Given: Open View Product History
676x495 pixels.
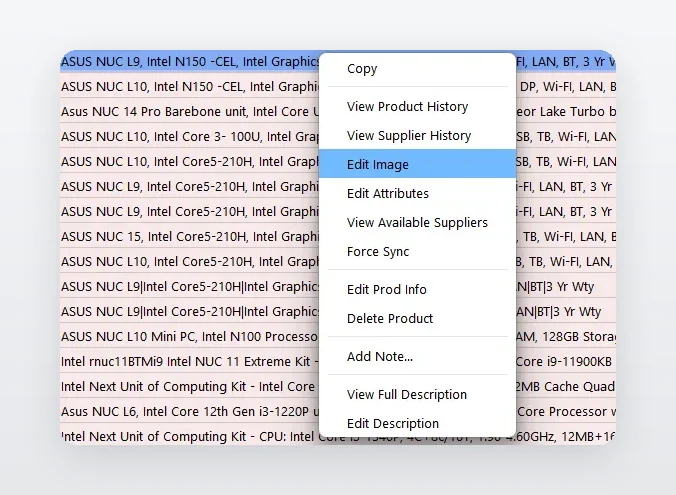Looking at the screenshot, I should coord(417,107).
